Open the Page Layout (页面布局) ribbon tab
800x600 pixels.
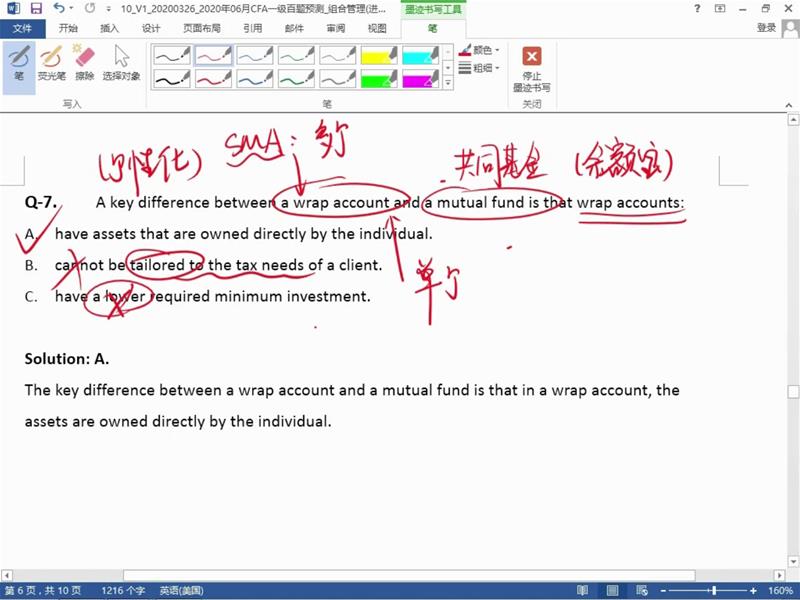point(202,28)
